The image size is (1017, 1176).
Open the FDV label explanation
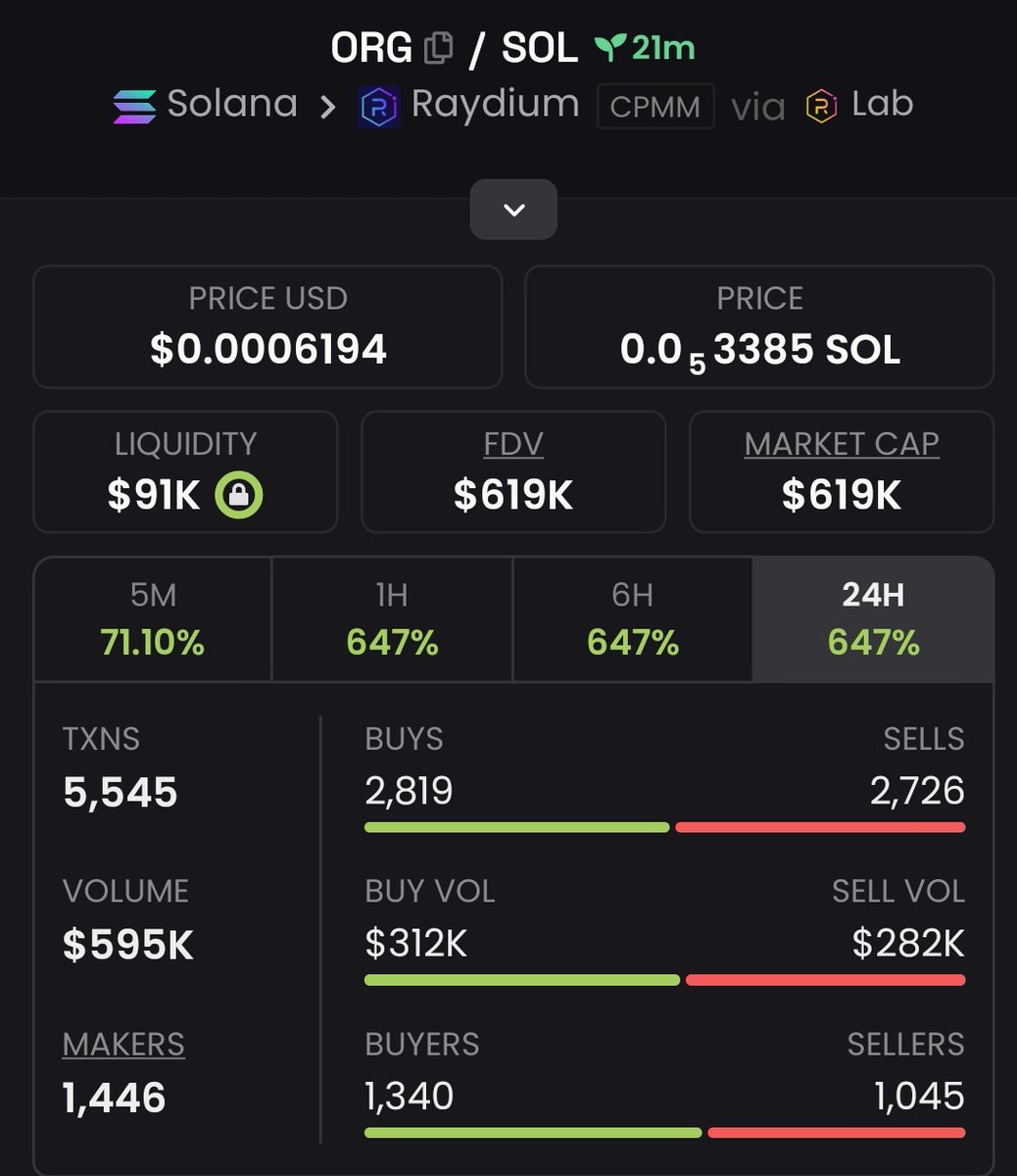pos(513,444)
